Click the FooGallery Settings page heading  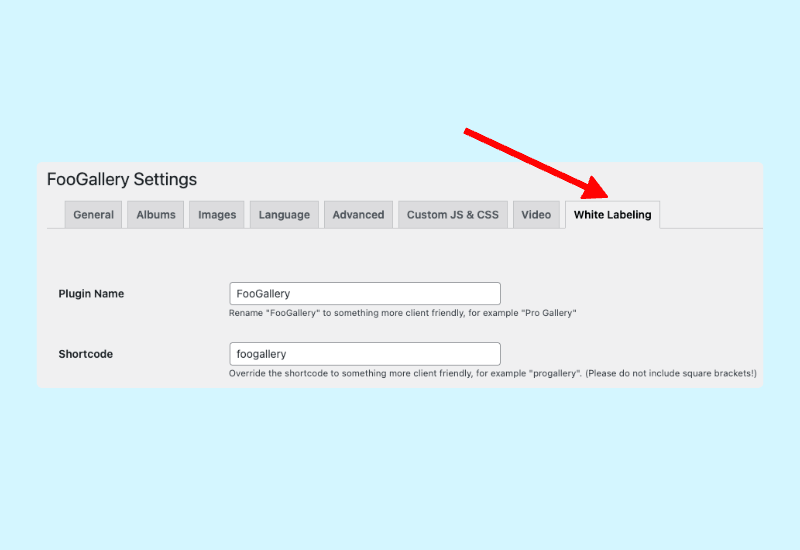tap(122, 180)
